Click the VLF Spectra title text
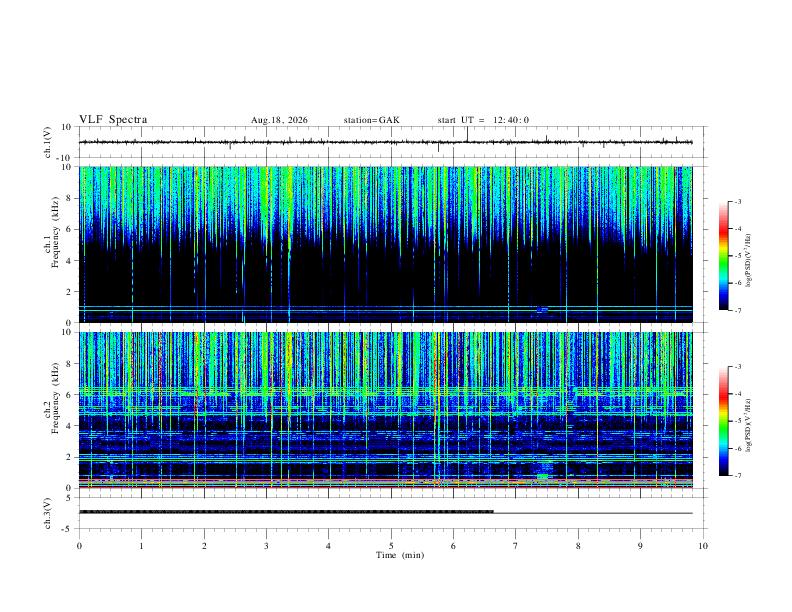This screenshot has width=792, height=612. point(113,120)
